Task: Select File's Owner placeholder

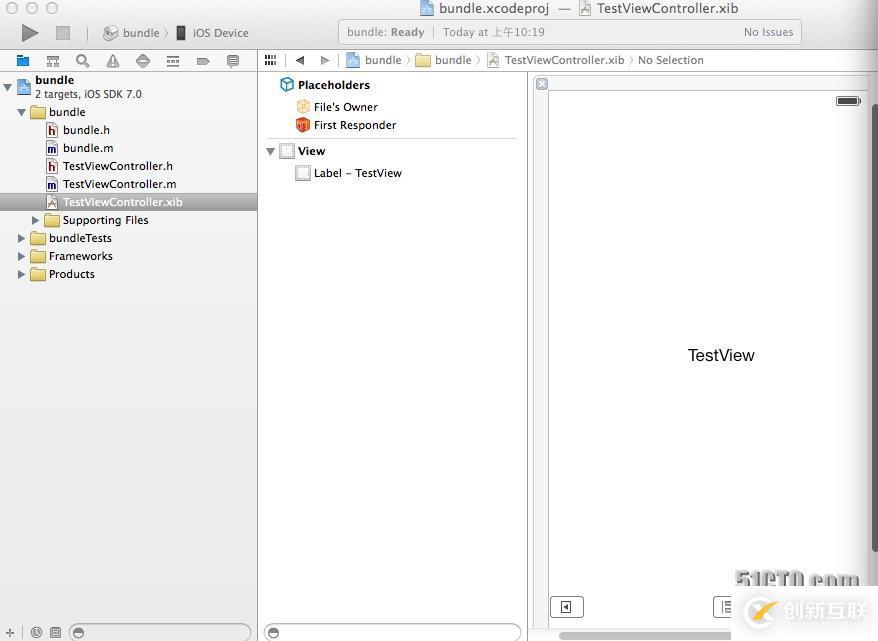Action: click(345, 106)
